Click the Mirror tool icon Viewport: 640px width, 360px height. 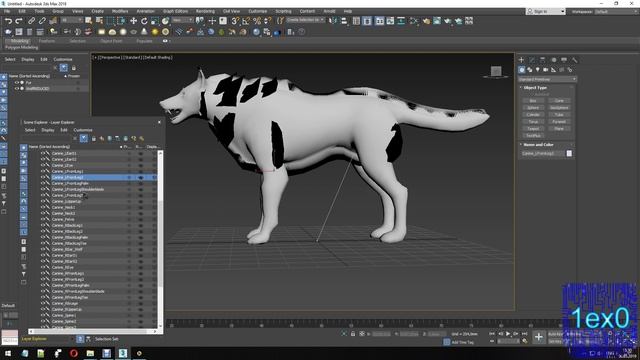pos(333,21)
